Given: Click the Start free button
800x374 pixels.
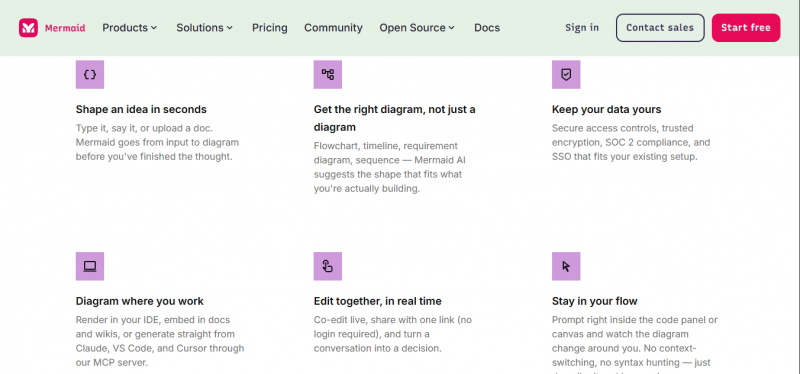Looking at the screenshot, I should 746,28.
